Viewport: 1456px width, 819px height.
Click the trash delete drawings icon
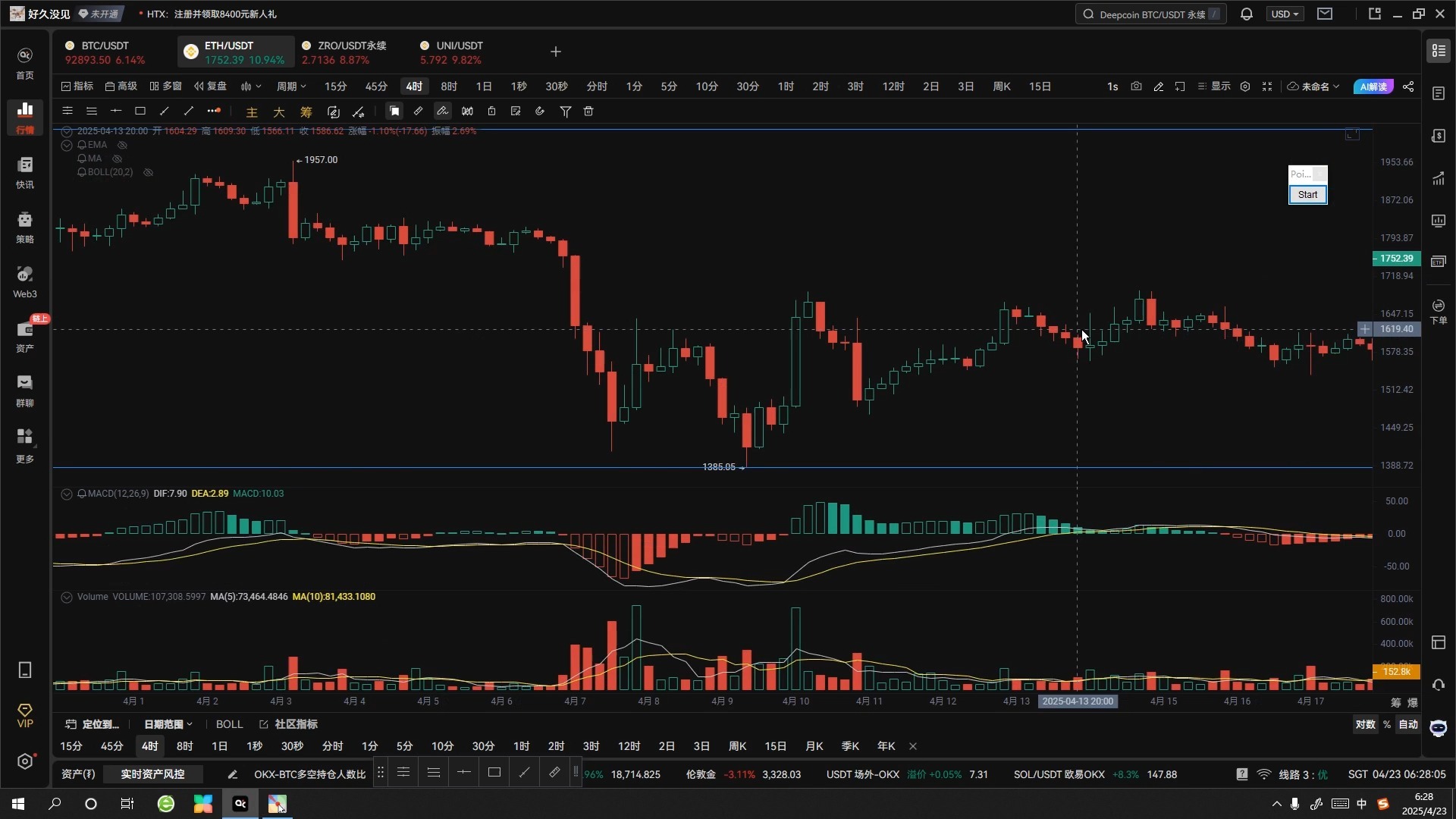(588, 111)
